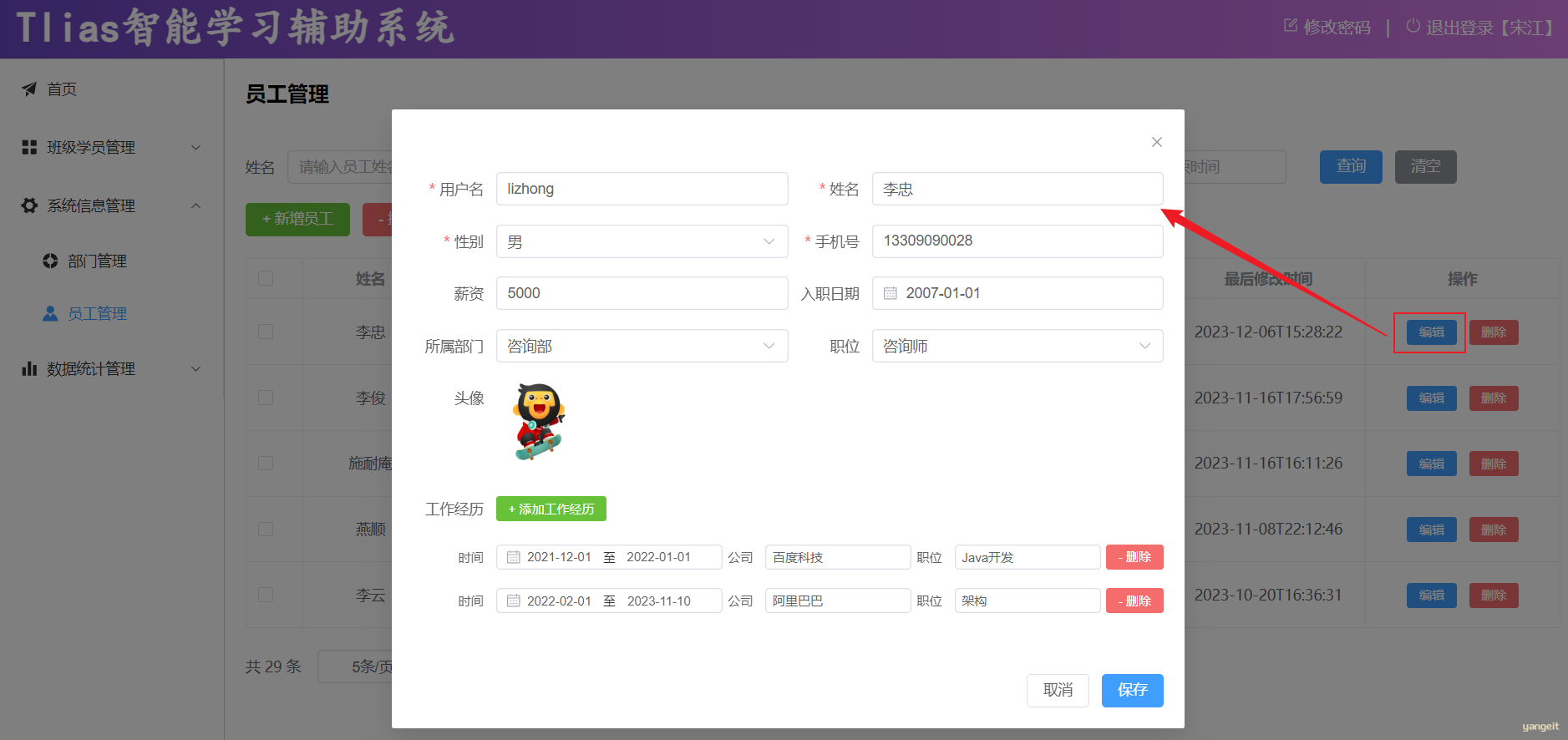This screenshot has height=740, width=1568.
Task: Click the power icon beside 退出登录
Action: 1413,26
